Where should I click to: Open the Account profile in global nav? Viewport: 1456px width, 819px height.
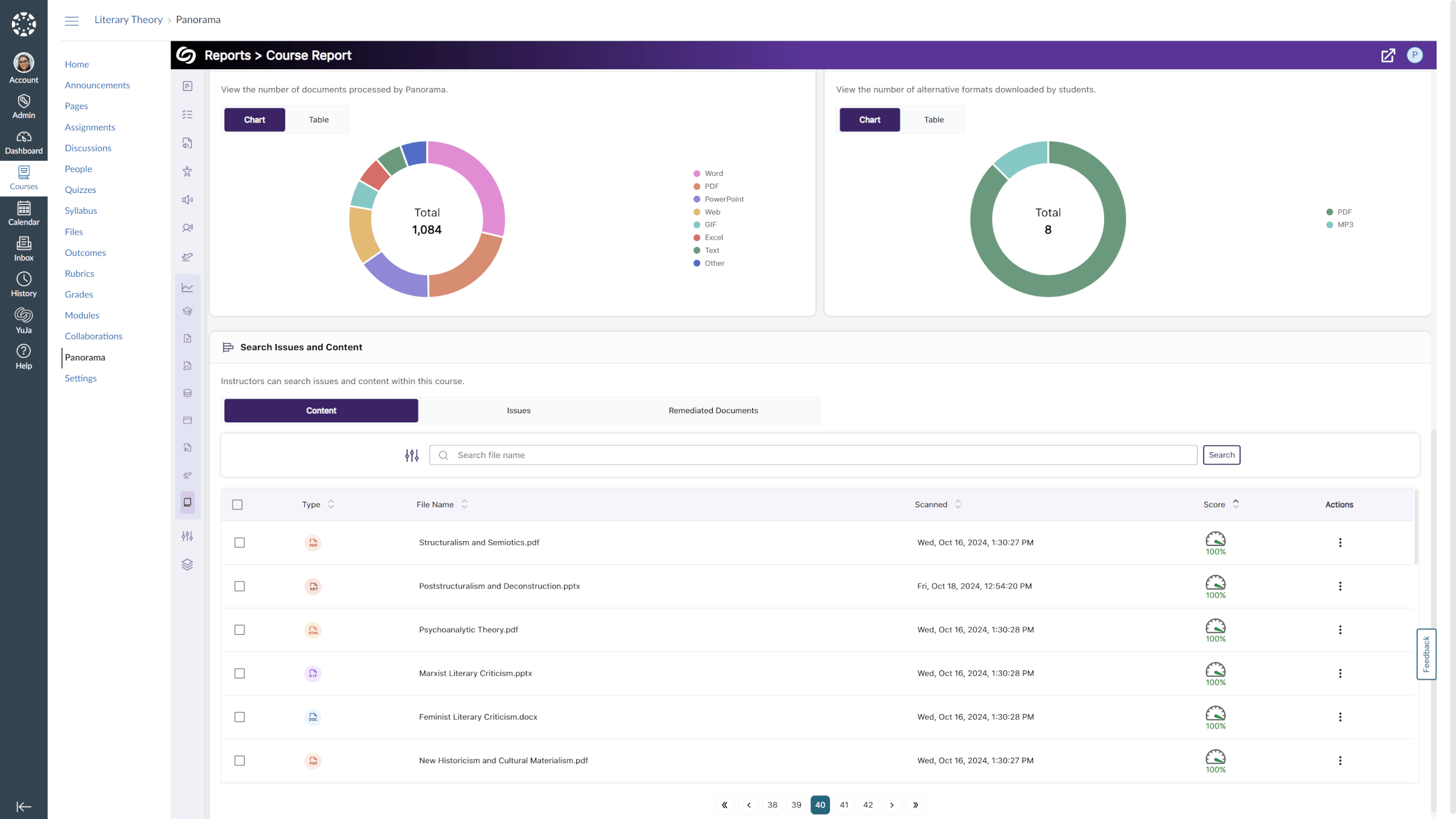pyautogui.click(x=24, y=68)
